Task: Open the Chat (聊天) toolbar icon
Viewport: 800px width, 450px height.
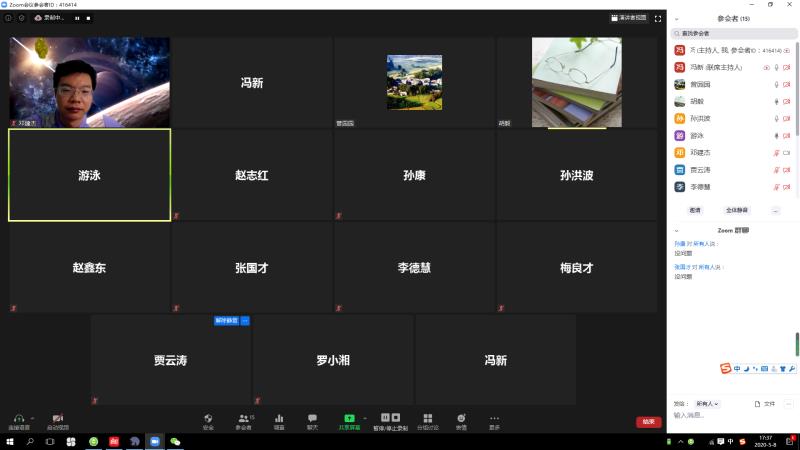Action: [312, 420]
